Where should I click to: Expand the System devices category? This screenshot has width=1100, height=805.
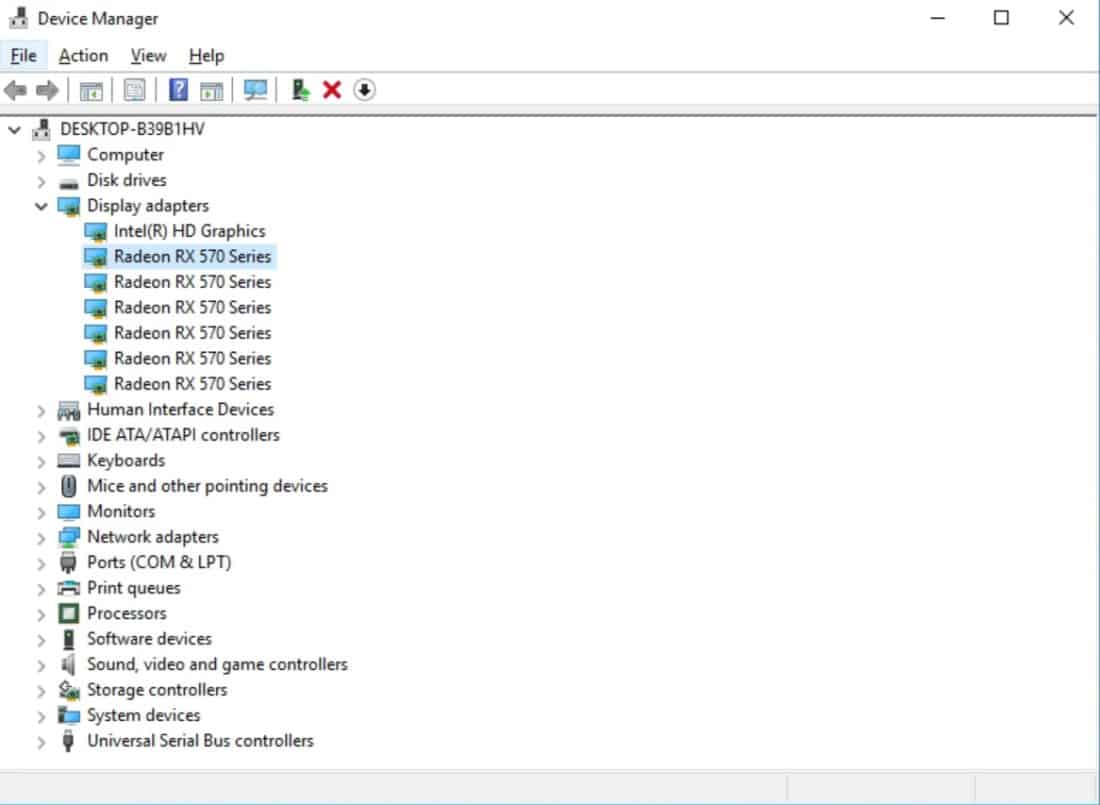41,717
